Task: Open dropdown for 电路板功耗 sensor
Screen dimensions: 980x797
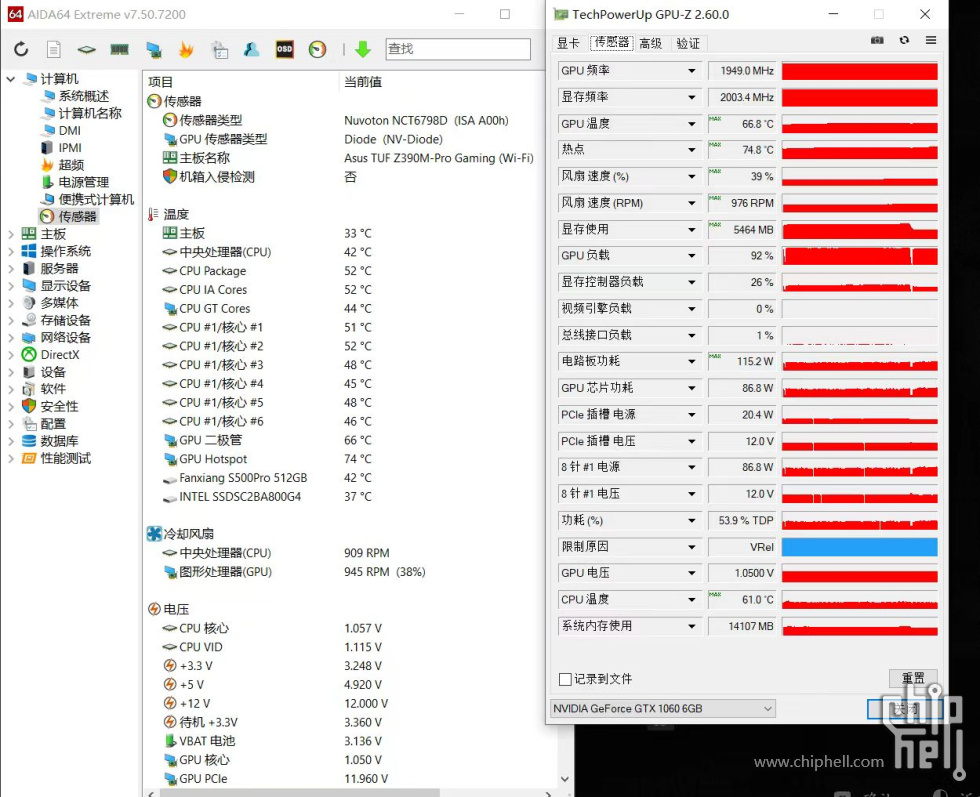Action: pos(691,361)
